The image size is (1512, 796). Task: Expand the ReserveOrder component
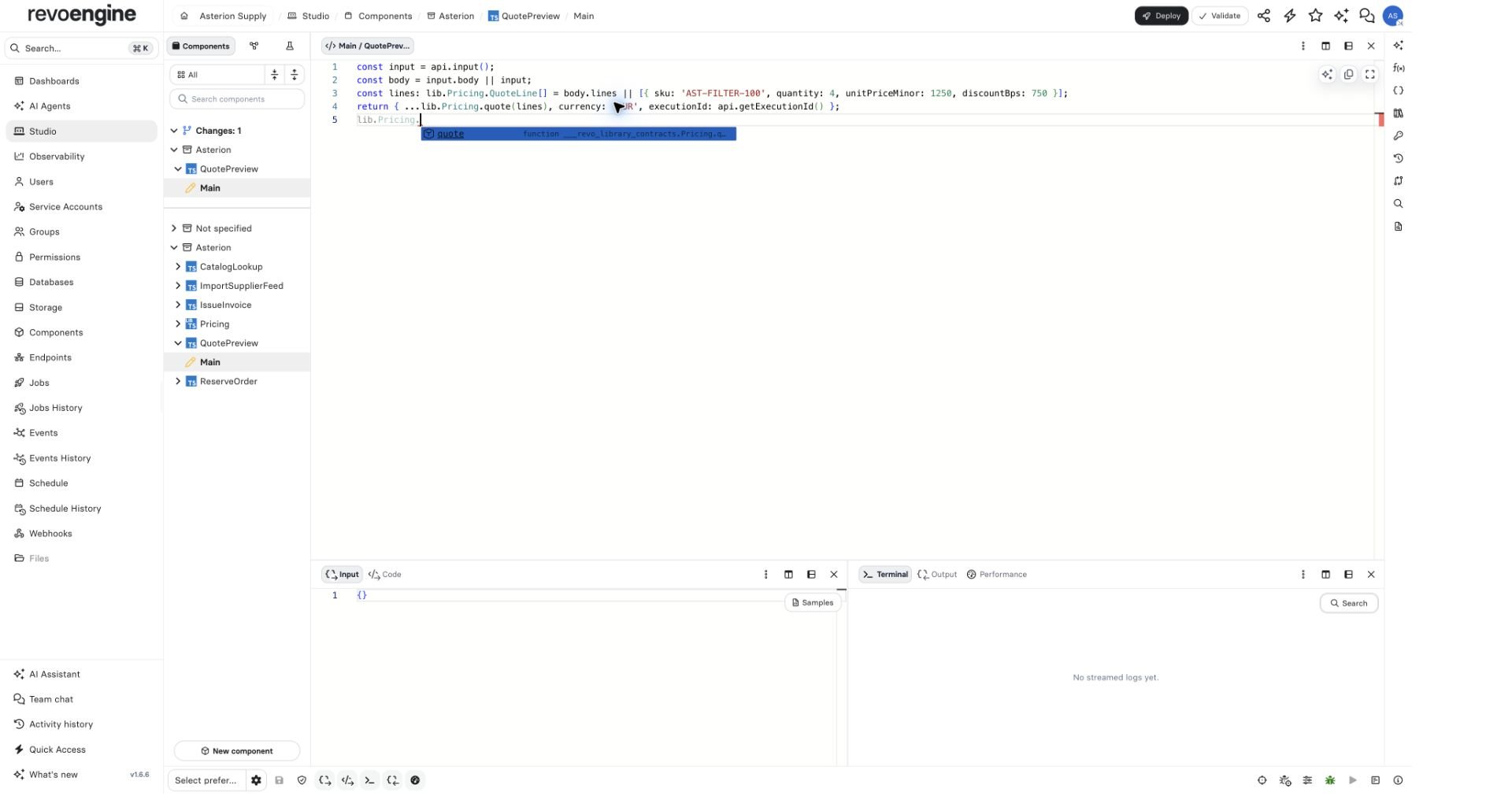[x=178, y=382]
